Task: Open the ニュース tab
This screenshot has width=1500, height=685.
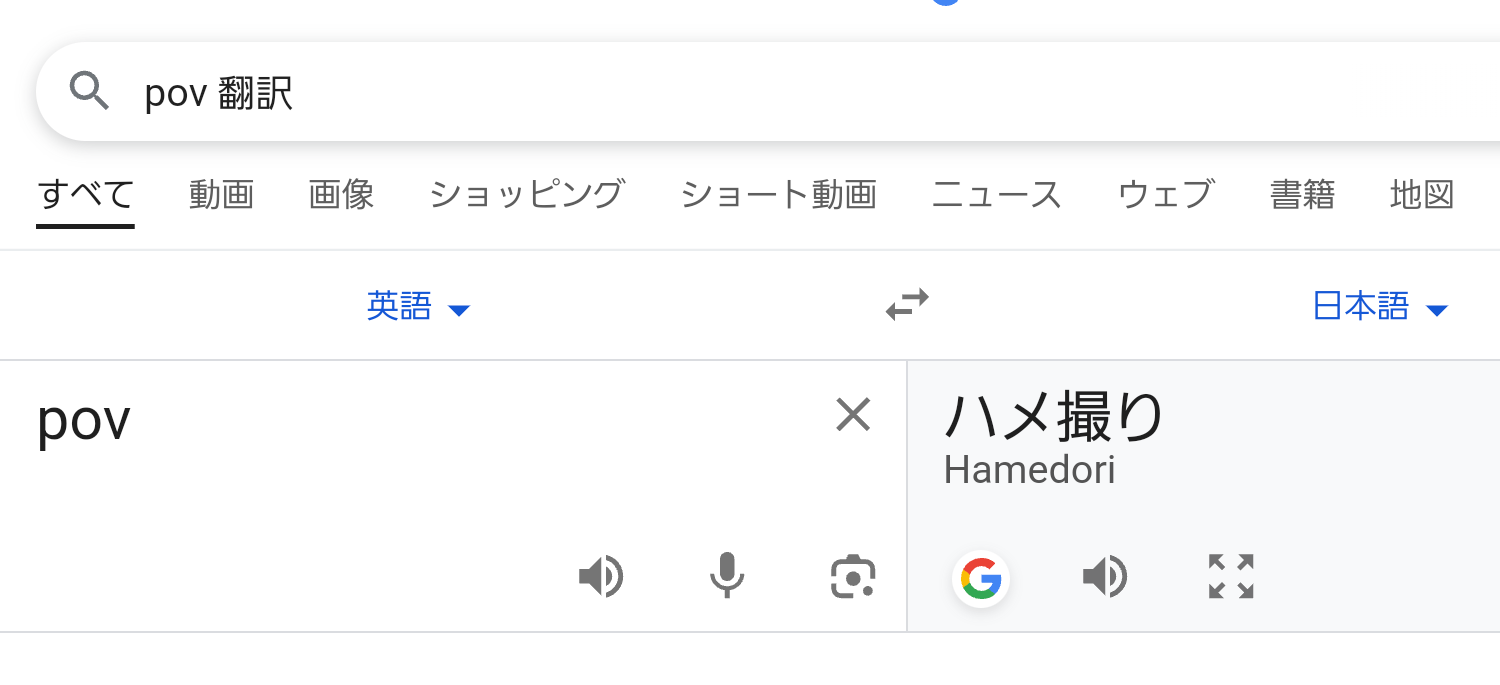Action: click(x=996, y=194)
